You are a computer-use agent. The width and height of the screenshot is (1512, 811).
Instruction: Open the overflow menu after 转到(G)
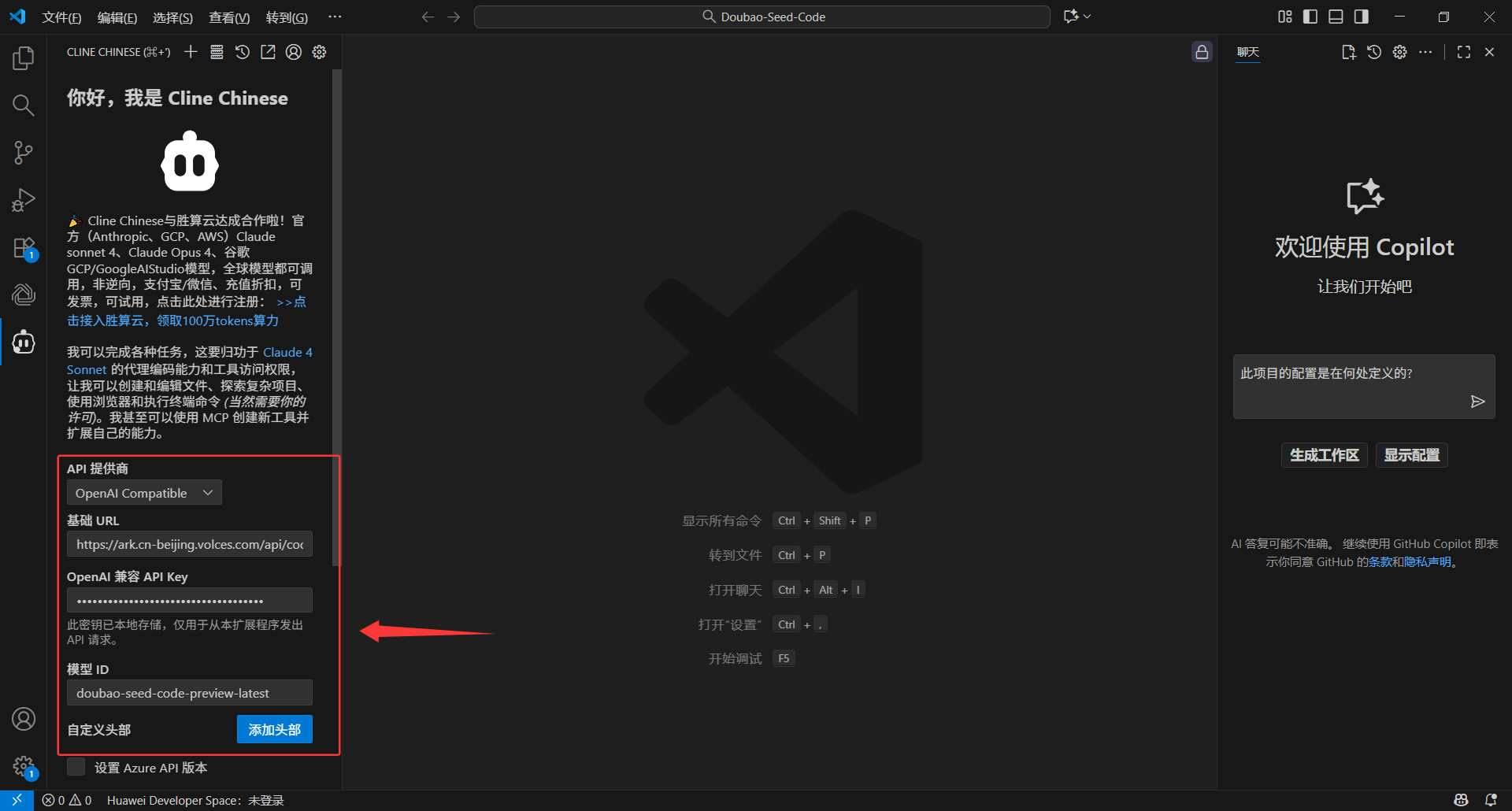click(335, 17)
